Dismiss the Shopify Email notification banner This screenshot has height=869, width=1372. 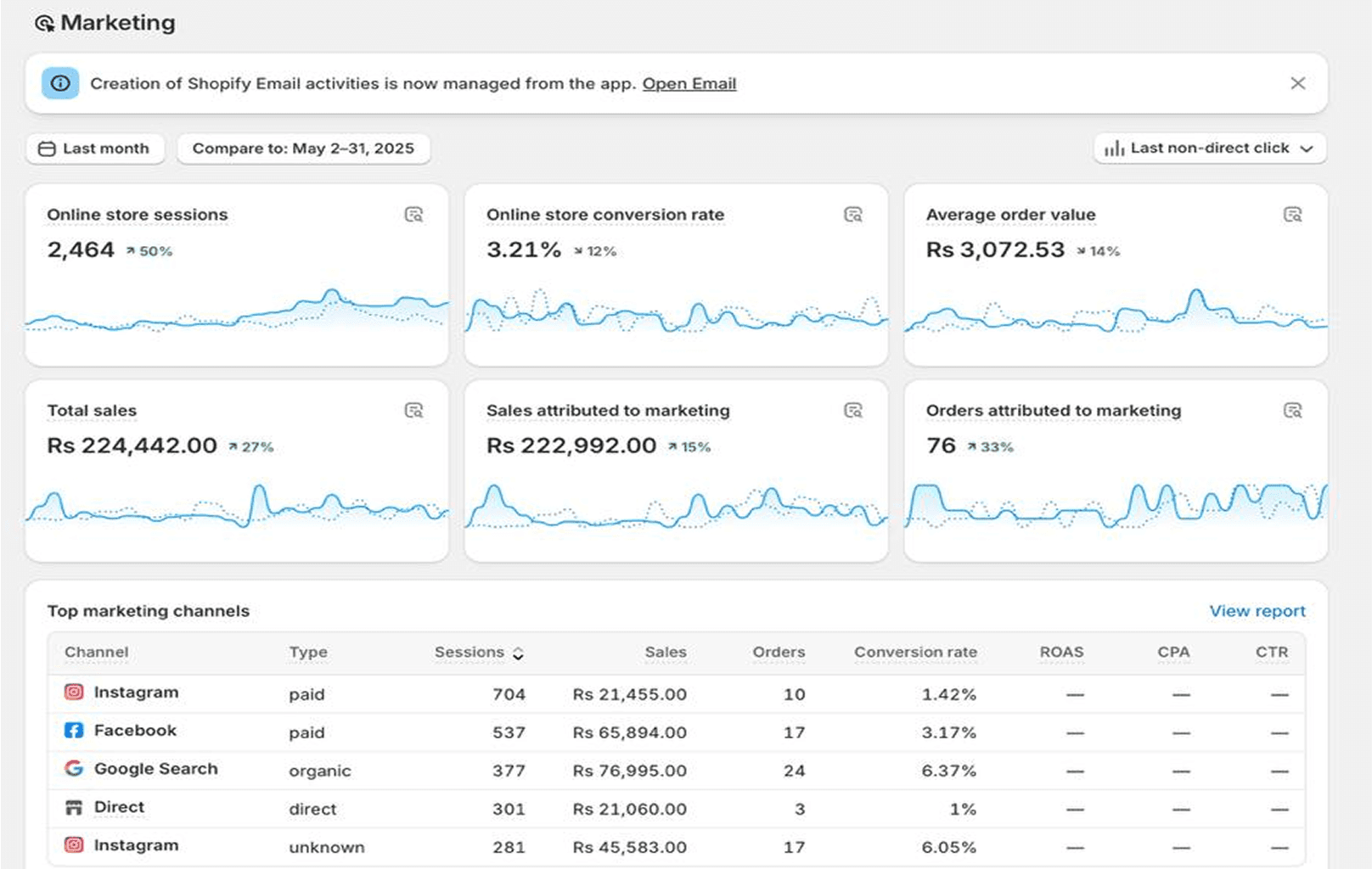(x=1297, y=83)
